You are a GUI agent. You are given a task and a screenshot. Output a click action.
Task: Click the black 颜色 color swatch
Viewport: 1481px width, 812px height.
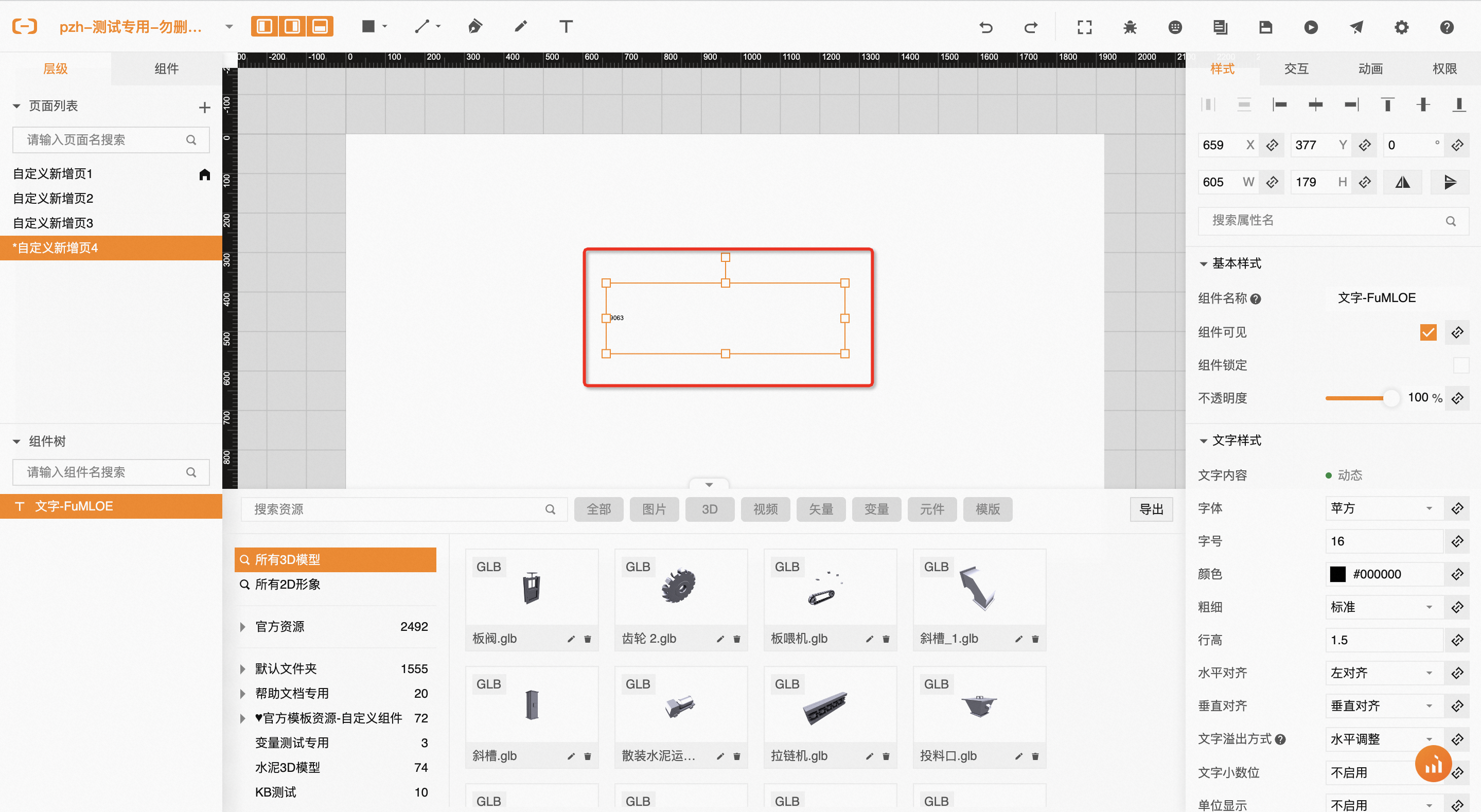[1337, 574]
